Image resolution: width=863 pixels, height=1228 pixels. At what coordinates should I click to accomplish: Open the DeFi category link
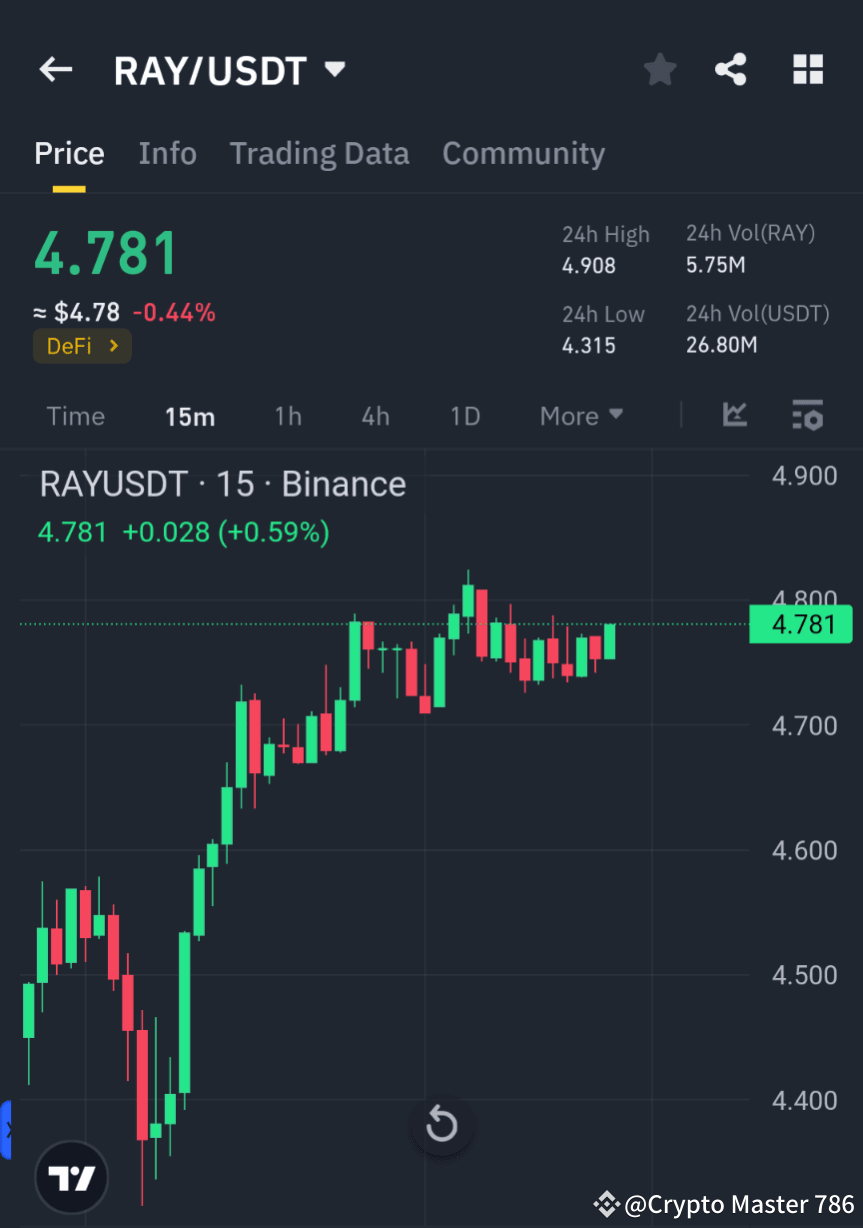click(x=82, y=345)
